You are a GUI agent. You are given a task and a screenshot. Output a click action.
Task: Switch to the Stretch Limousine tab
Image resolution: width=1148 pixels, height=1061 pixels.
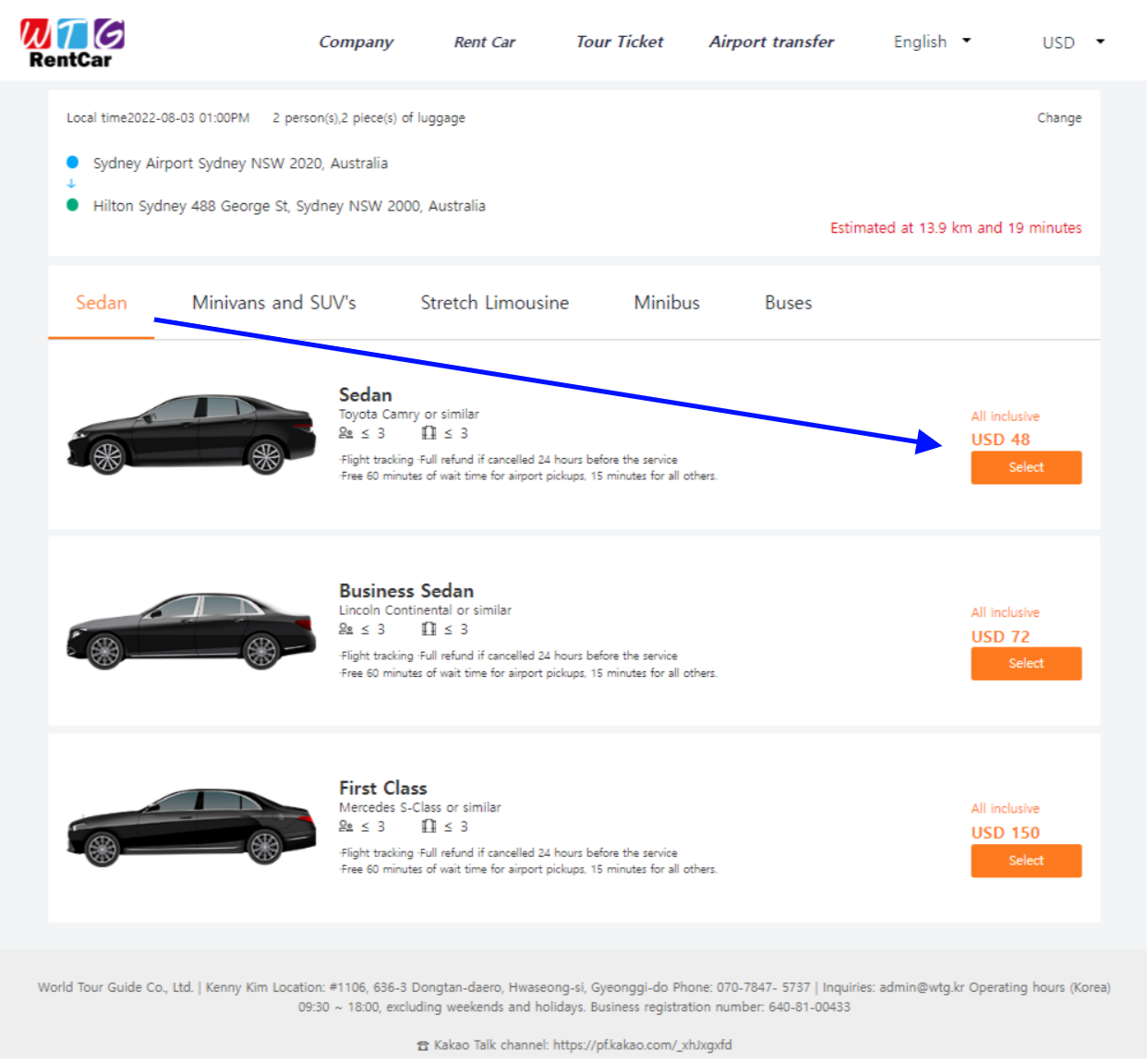tap(494, 303)
